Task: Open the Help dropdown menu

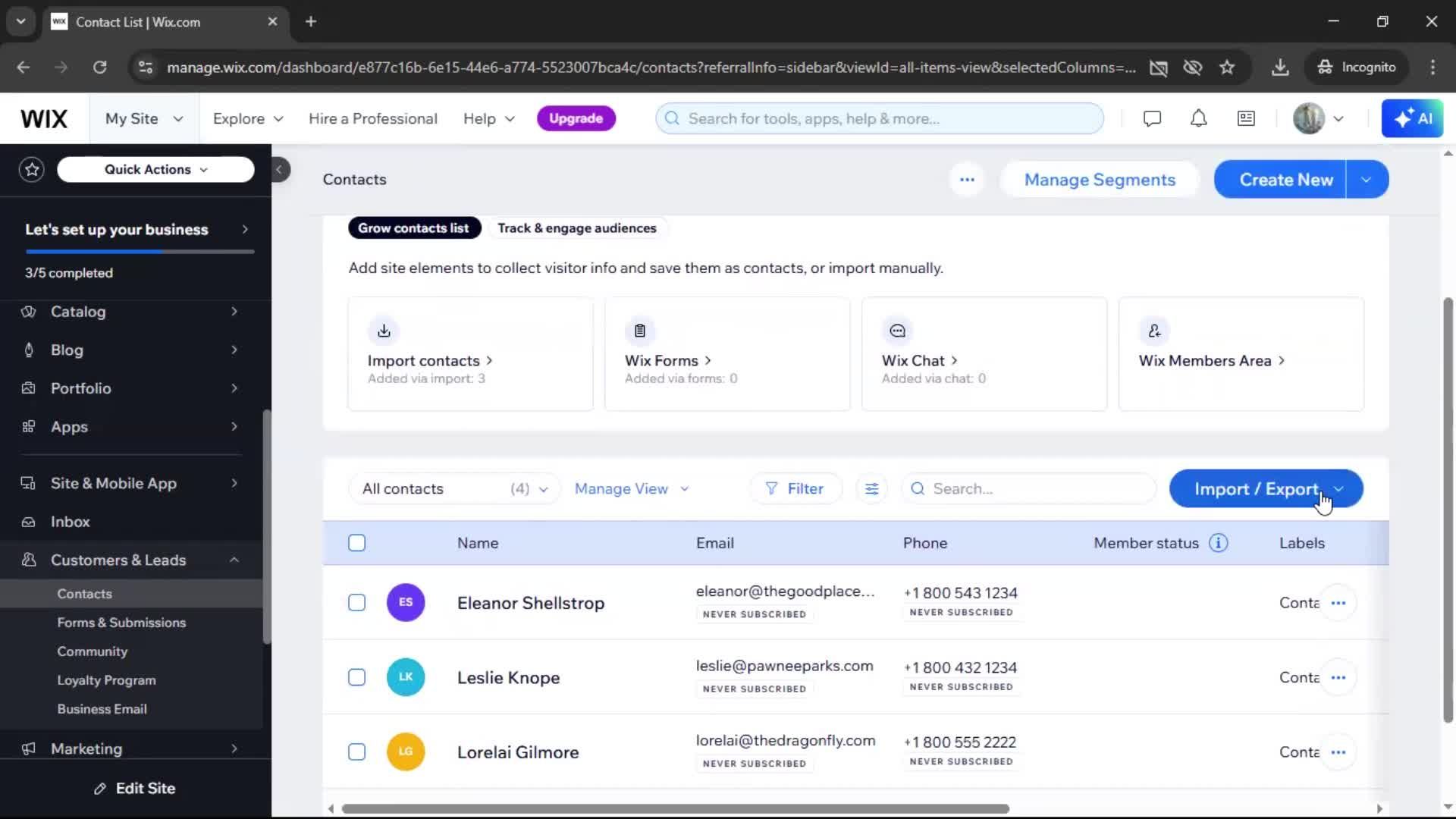Action: [489, 119]
